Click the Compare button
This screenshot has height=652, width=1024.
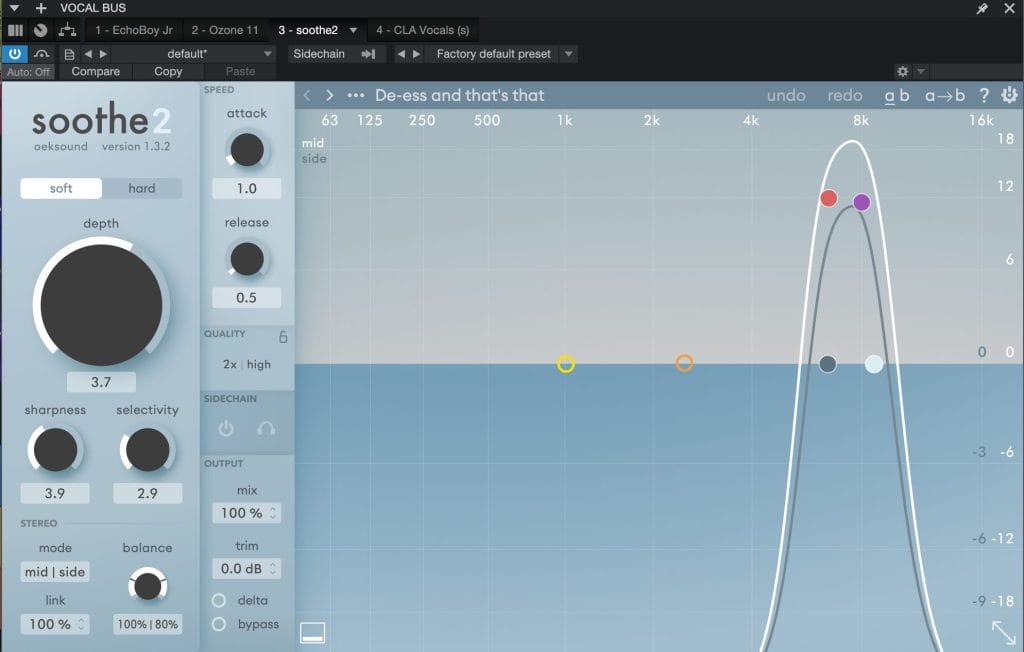coord(96,72)
